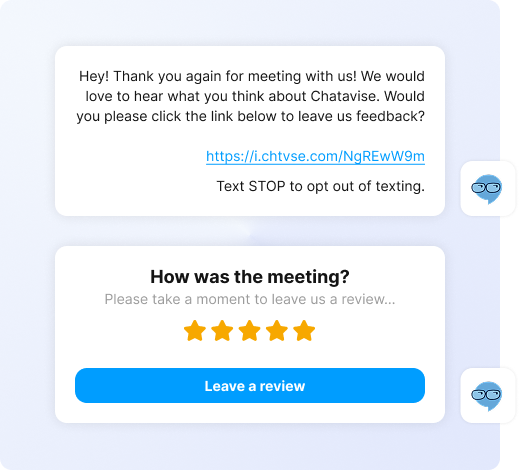The width and height of the screenshot is (520, 470).
Task: Select the second star rating
Action: (222, 331)
